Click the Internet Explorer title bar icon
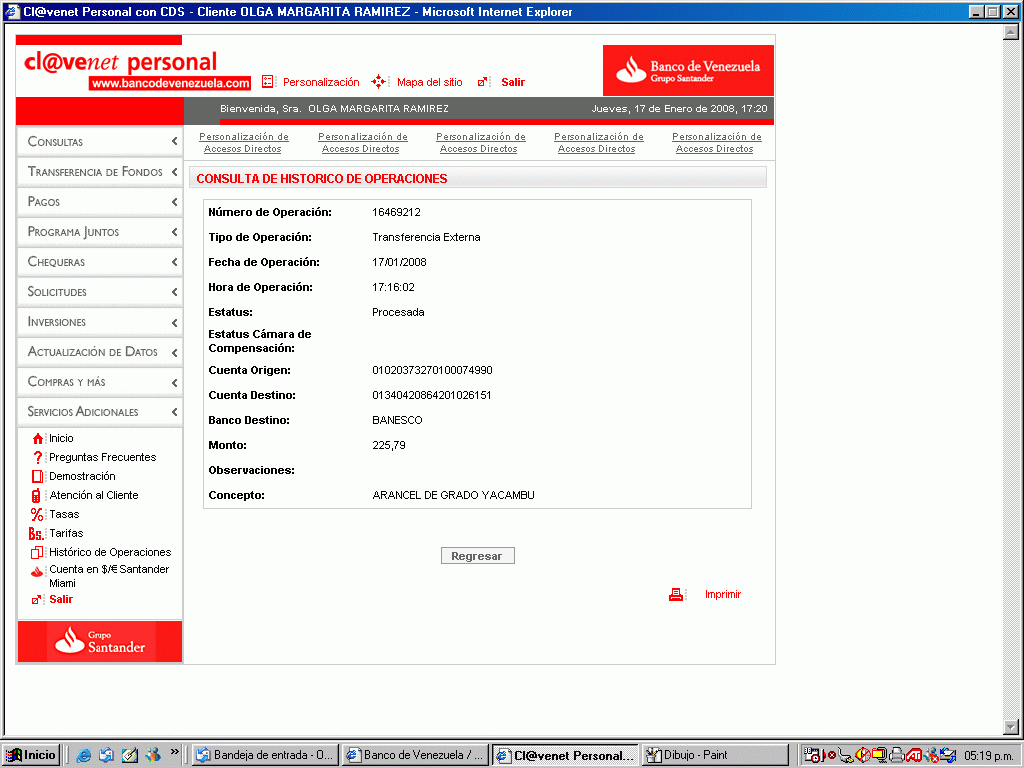Screen dimensions: 1024x768 pyautogui.click(x=12, y=11)
